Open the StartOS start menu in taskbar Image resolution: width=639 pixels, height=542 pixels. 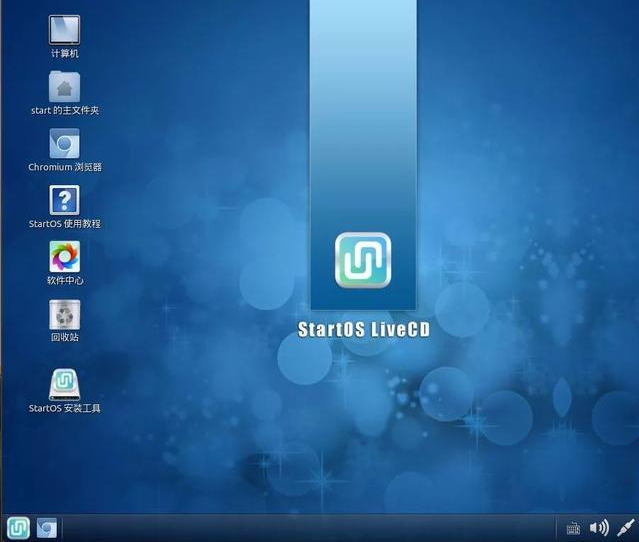tap(18, 528)
